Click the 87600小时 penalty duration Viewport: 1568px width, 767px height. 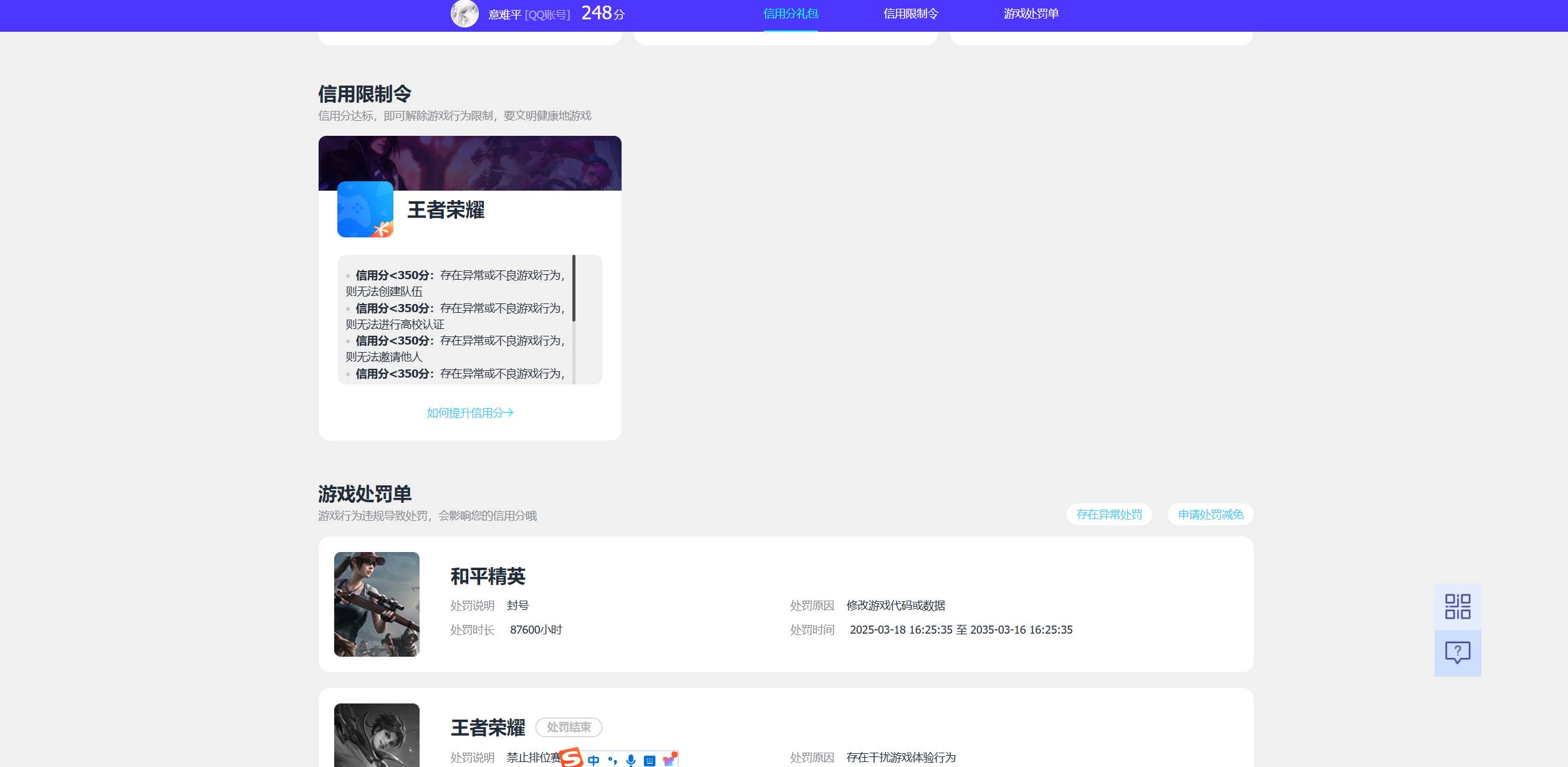(536, 630)
